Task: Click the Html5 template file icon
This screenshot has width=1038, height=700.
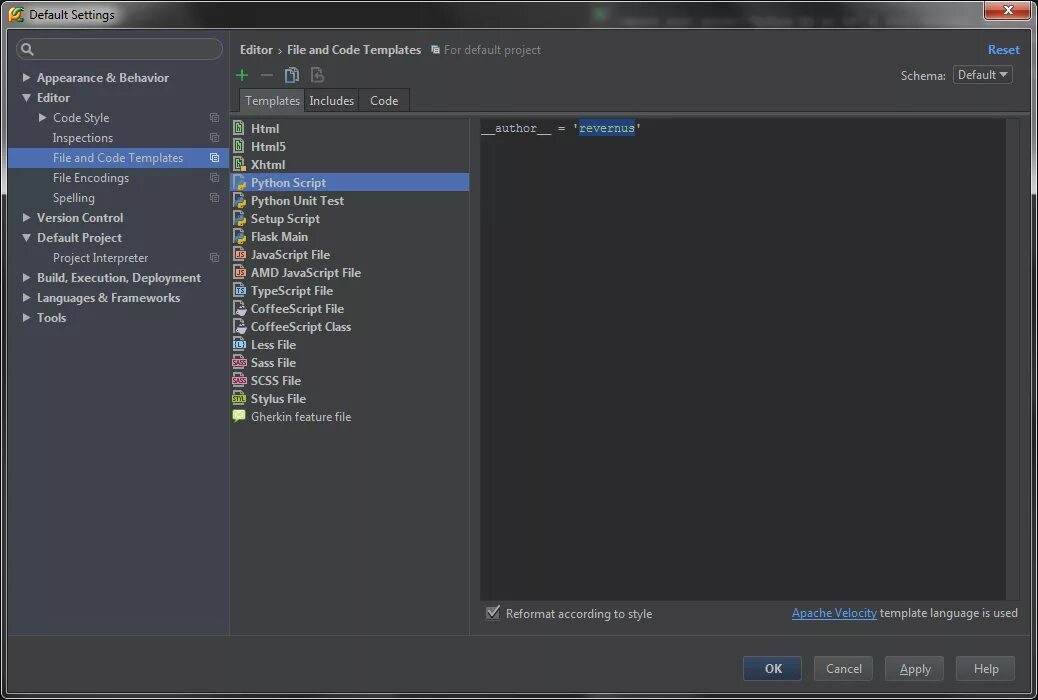Action: tap(239, 146)
